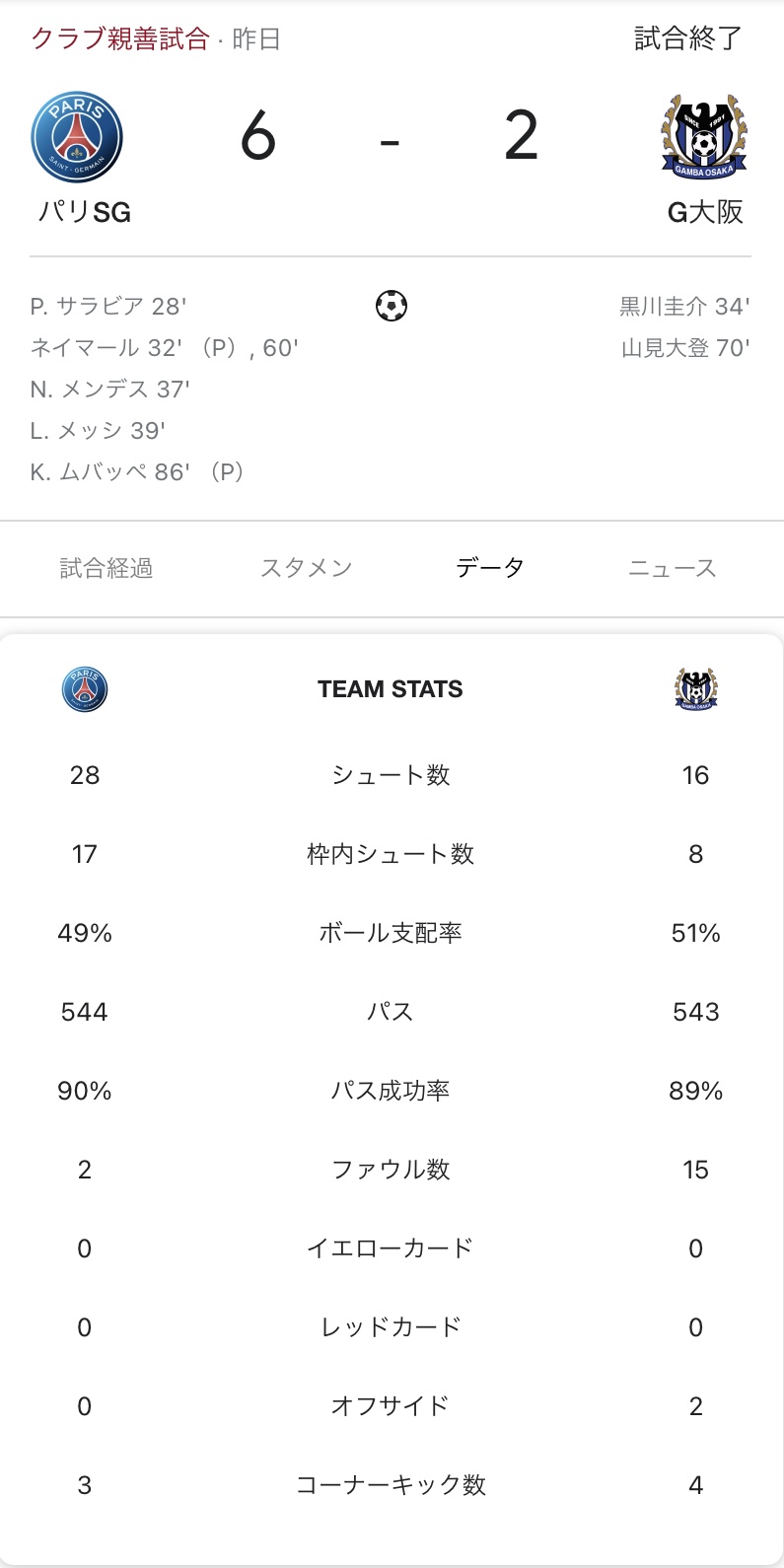Click small Gamba Osaka logo in stats
The width and height of the screenshot is (784, 1568).
pos(696,689)
